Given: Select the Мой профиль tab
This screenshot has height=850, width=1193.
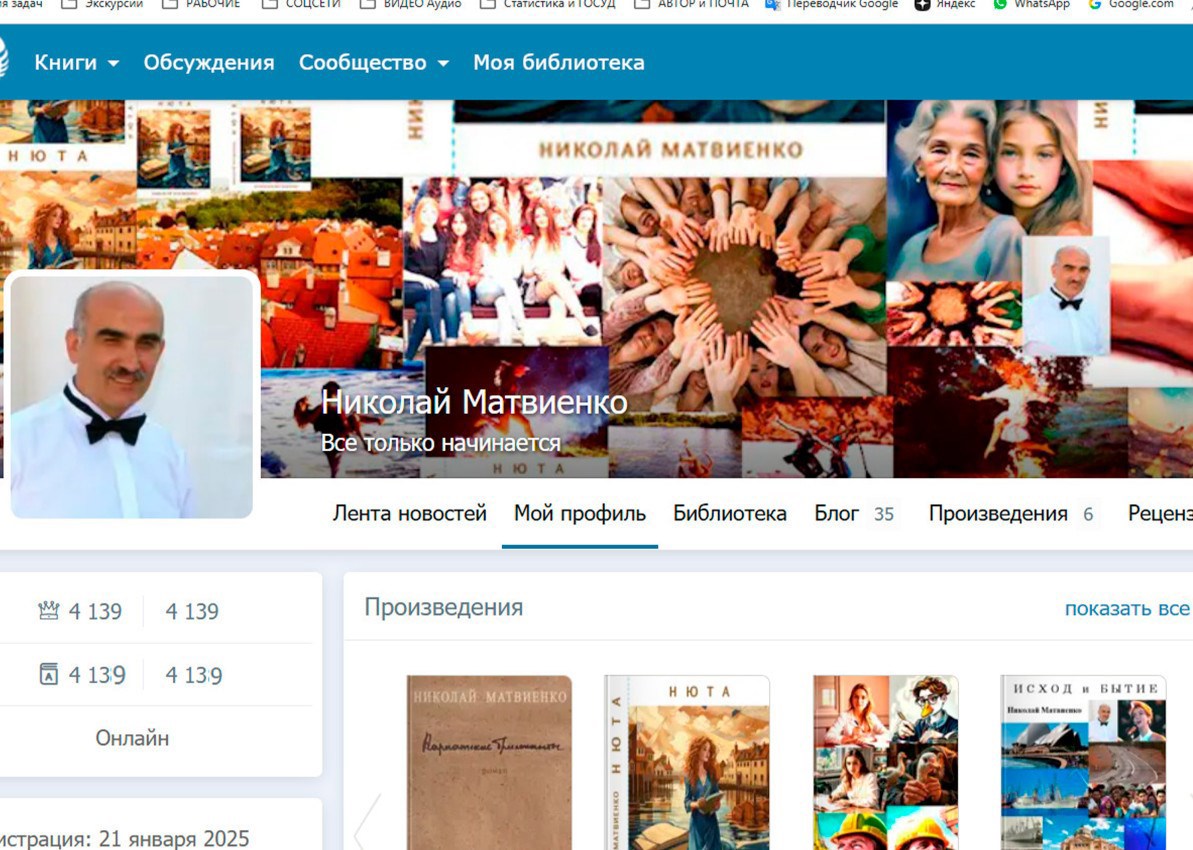Looking at the screenshot, I should tap(580, 514).
